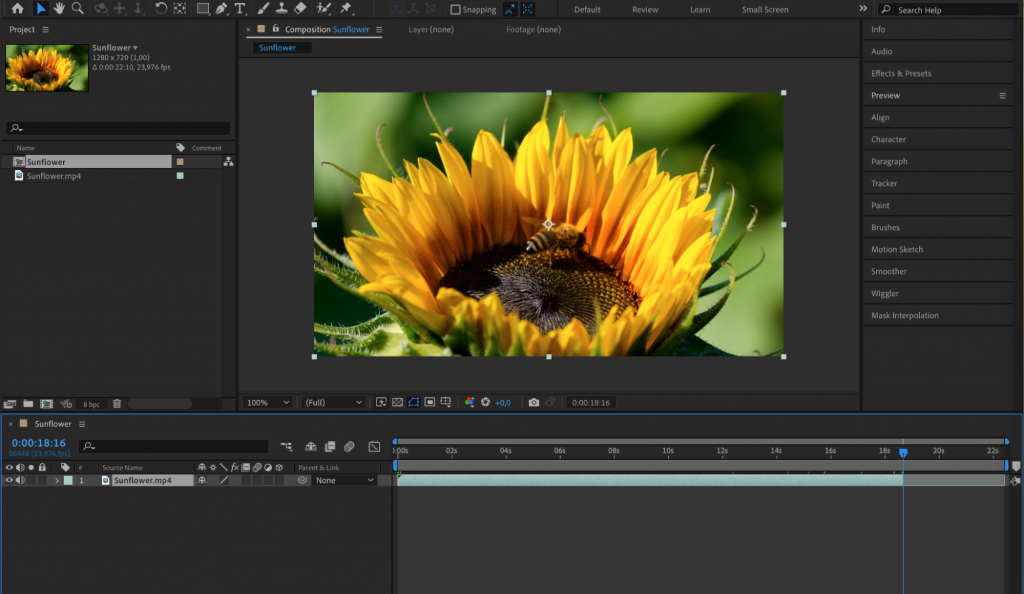Mute audio for the Sunflower.mp4 layer
Screen dimensions: 1024x594
[x=20, y=480]
